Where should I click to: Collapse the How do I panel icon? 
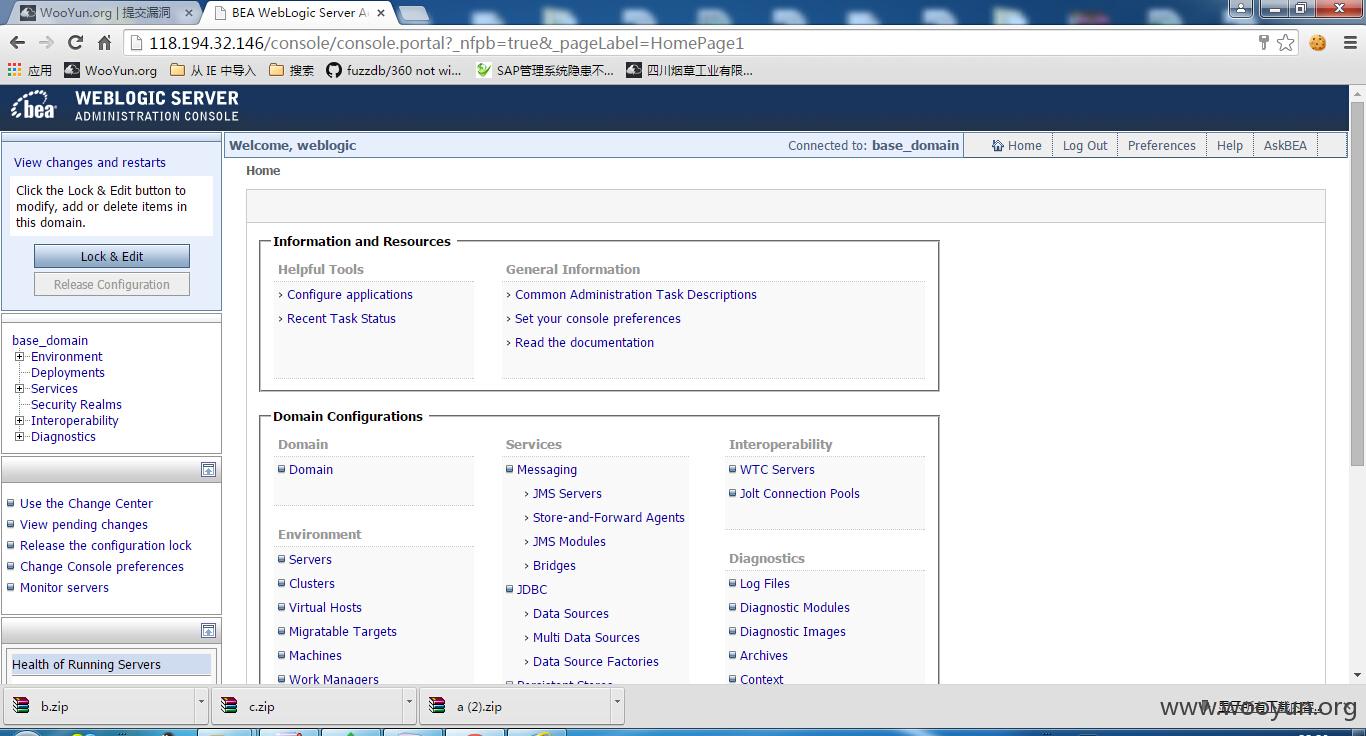click(208, 469)
